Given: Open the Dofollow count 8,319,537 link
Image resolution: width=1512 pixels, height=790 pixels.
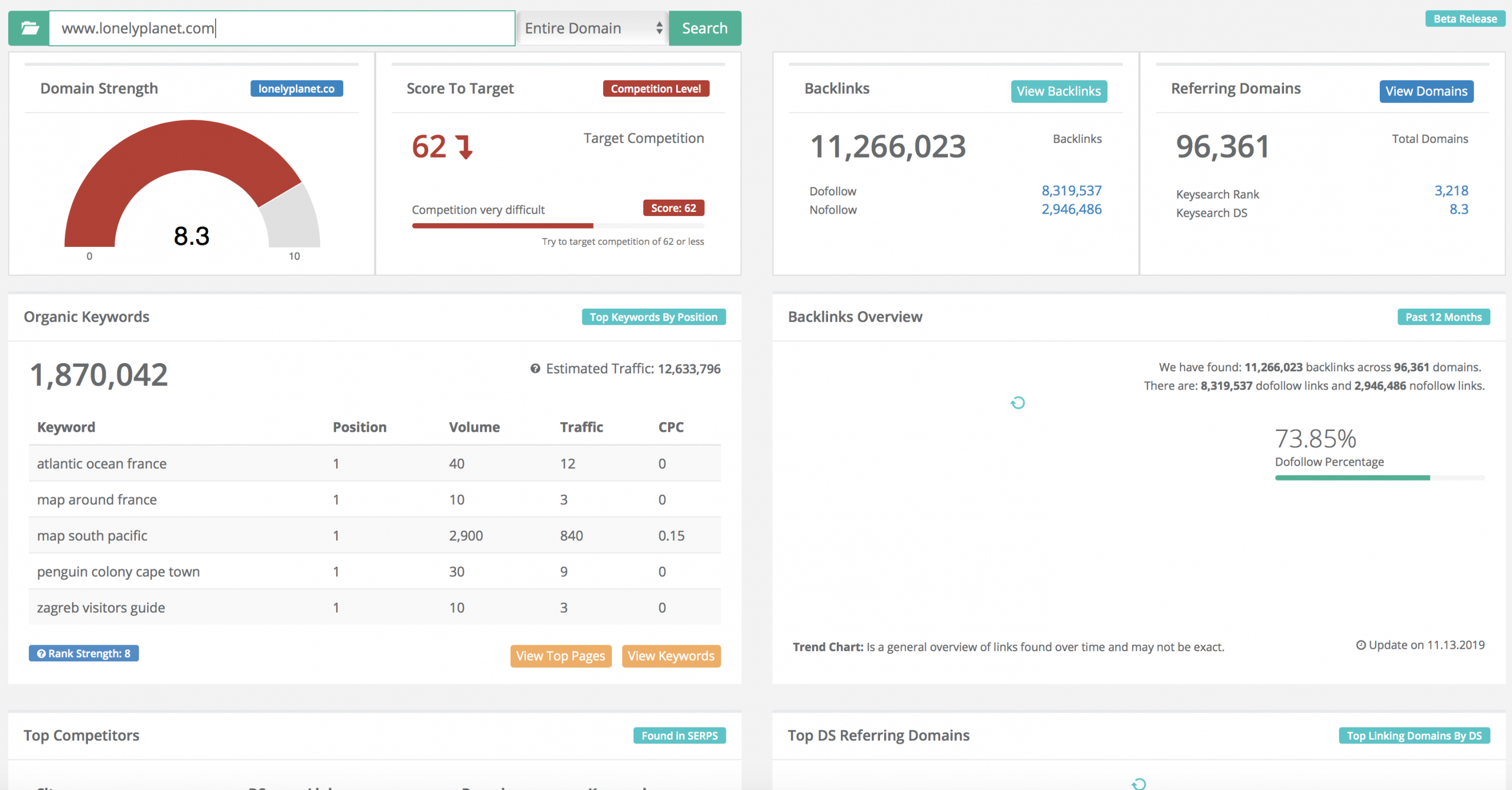Looking at the screenshot, I should [1071, 190].
